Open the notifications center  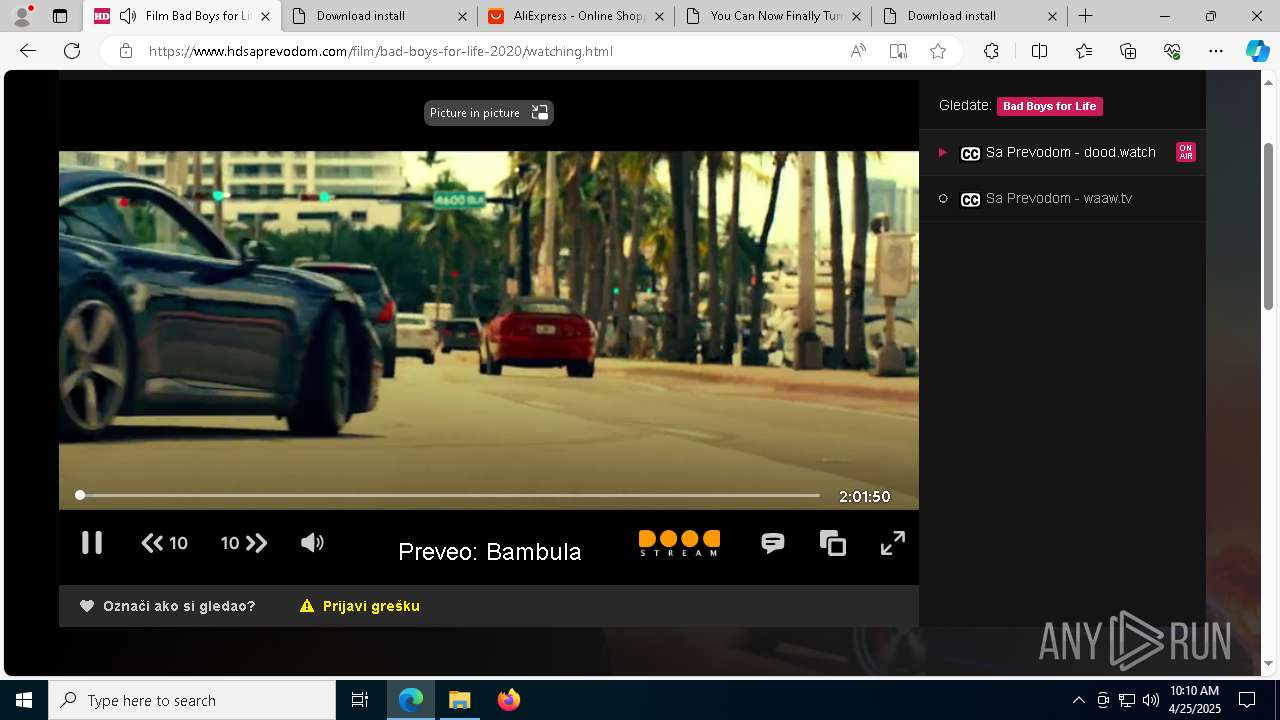pos(1248,700)
